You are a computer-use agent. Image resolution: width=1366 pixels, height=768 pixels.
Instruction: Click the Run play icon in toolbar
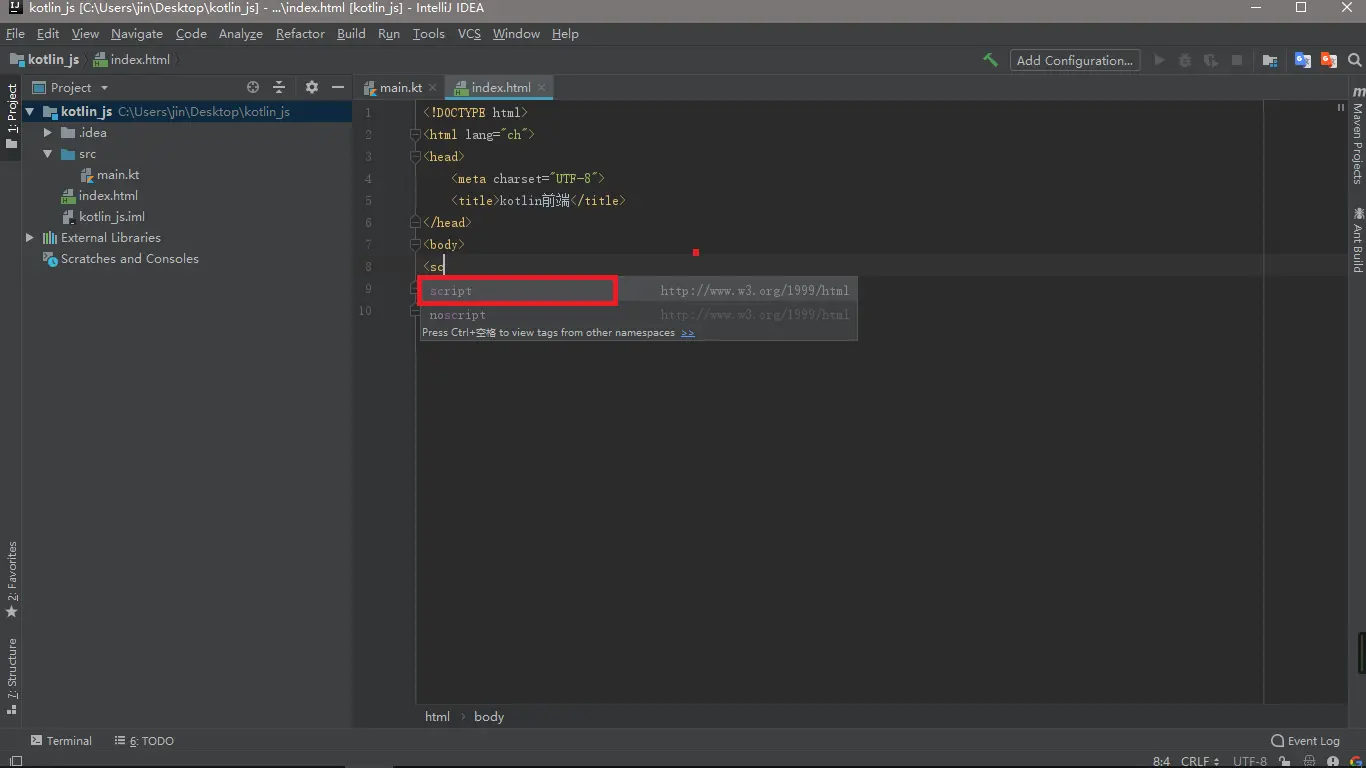tap(1159, 60)
